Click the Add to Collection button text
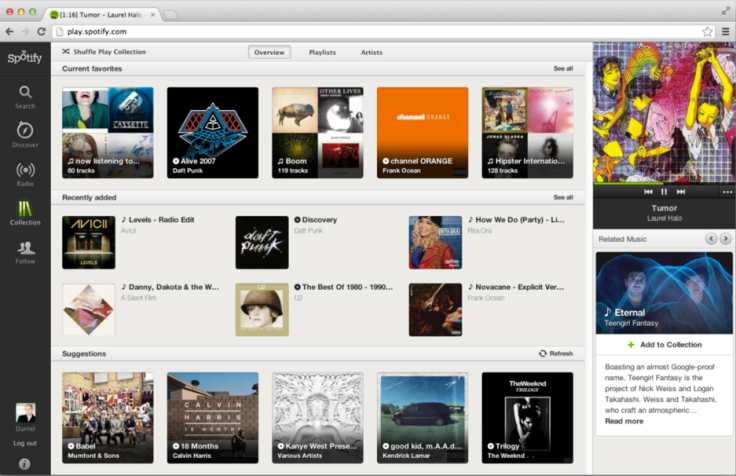736x476 pixels. click(x=671, y=345)
